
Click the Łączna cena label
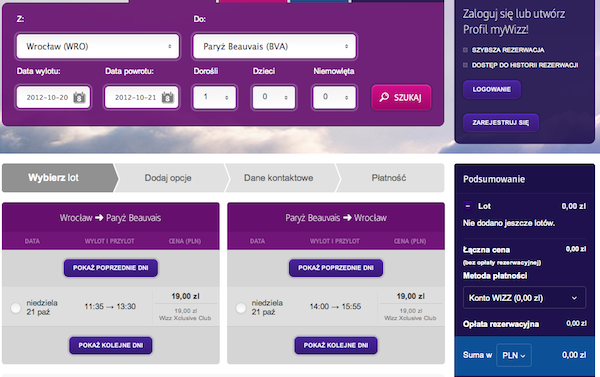tap(486, 250)
